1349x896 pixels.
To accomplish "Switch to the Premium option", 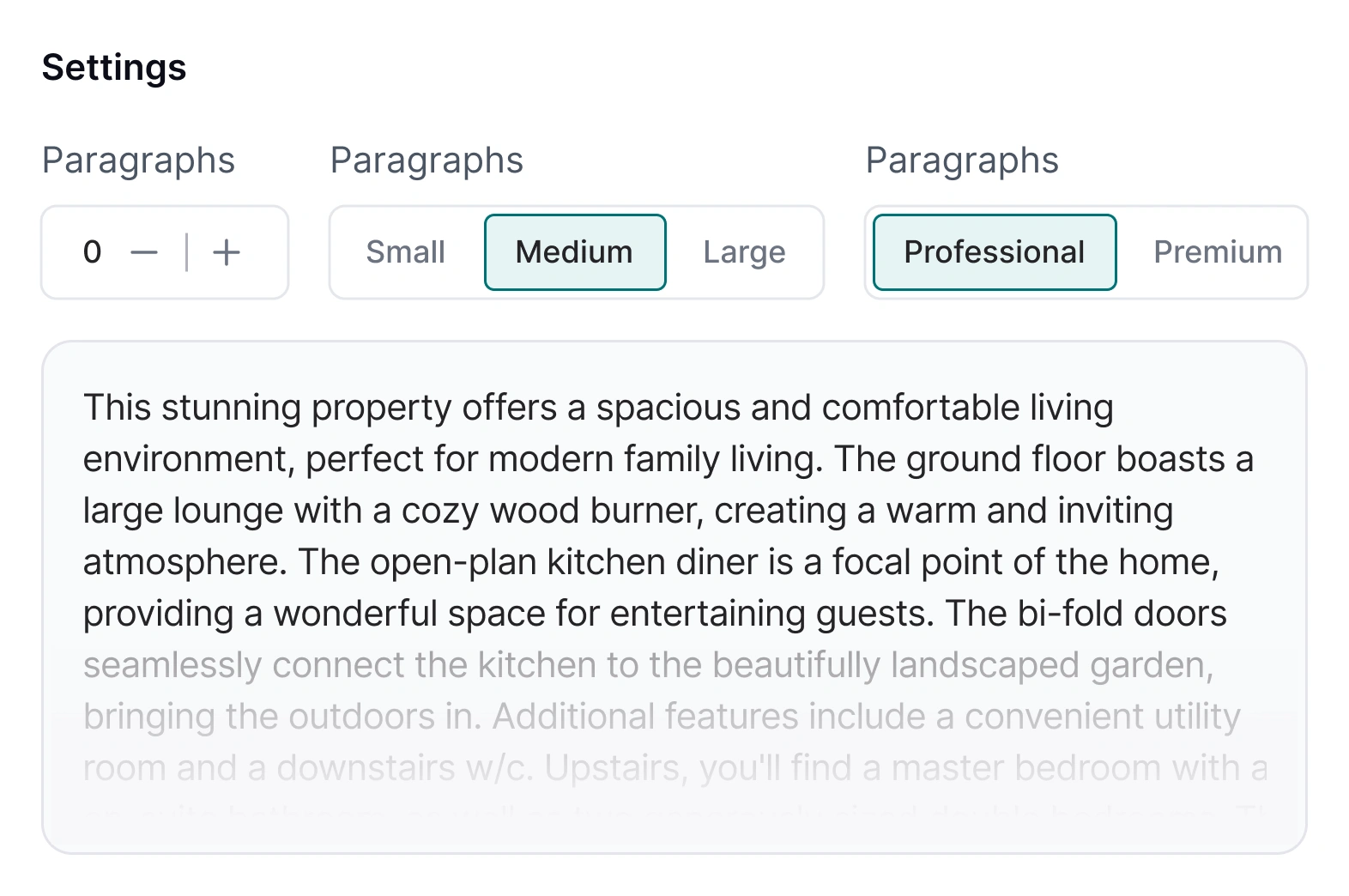I will click(x=1217, y=252).
